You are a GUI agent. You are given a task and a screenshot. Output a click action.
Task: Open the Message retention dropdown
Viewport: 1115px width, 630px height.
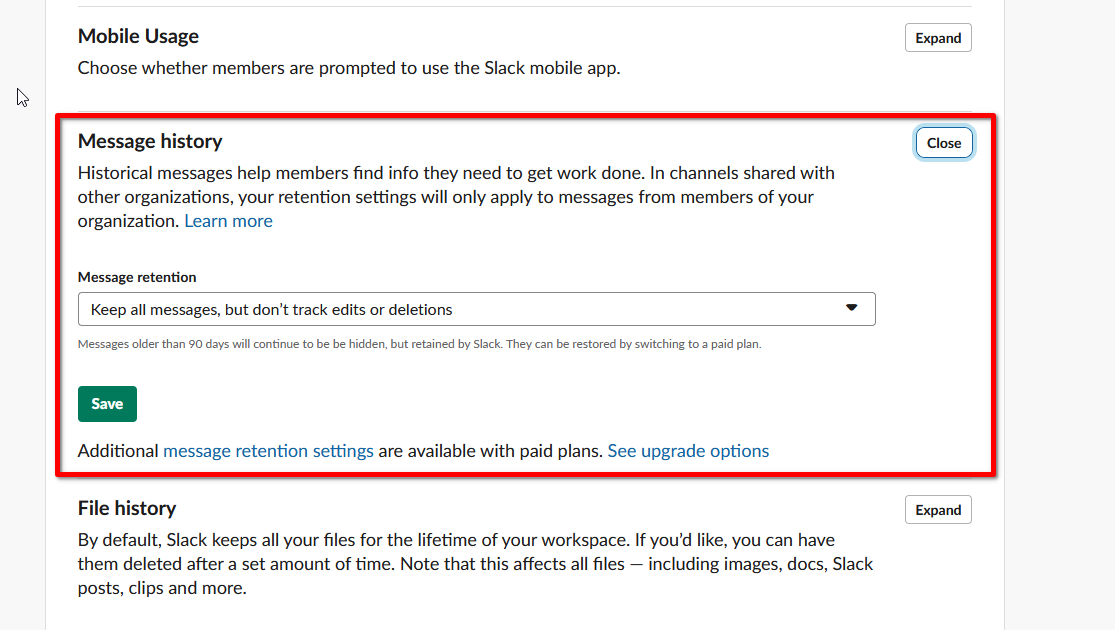coord(476,309)
